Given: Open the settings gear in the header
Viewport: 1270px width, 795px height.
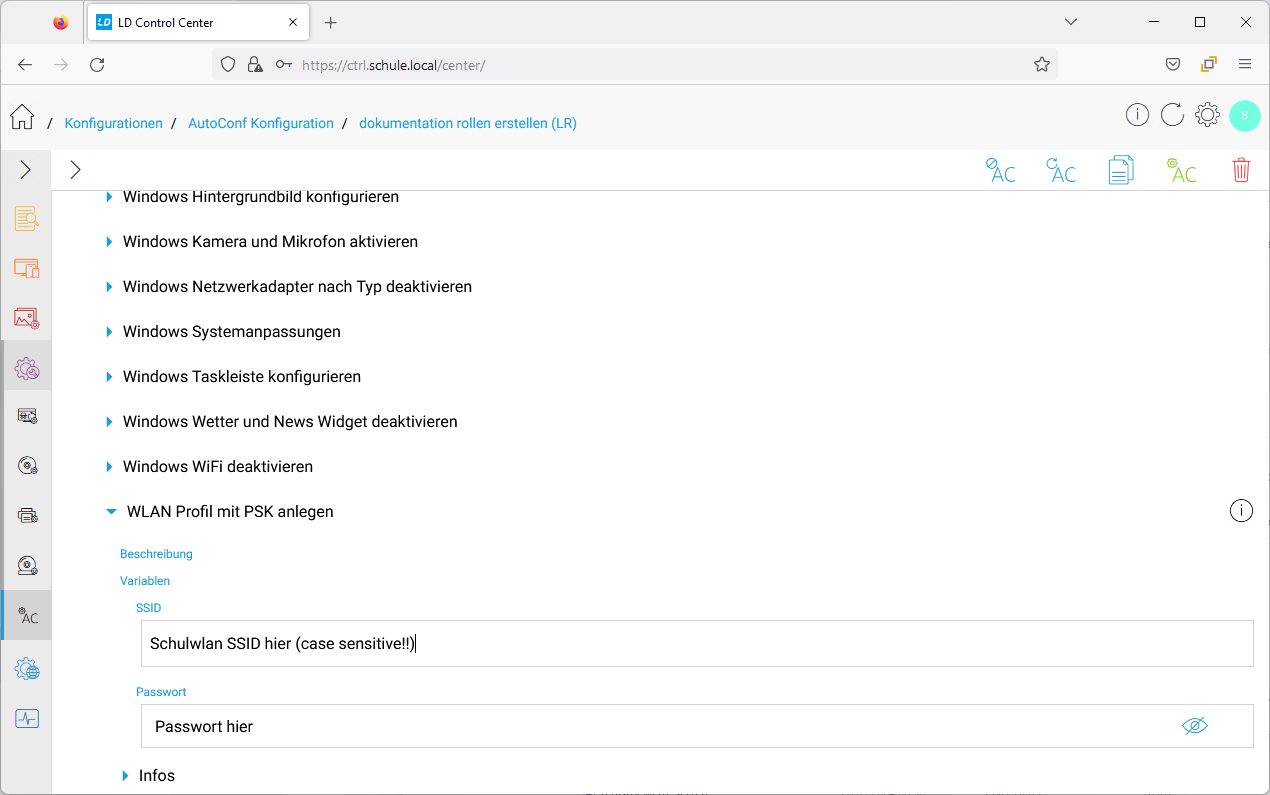Looking at the screenshot, I should point(1207,115).
